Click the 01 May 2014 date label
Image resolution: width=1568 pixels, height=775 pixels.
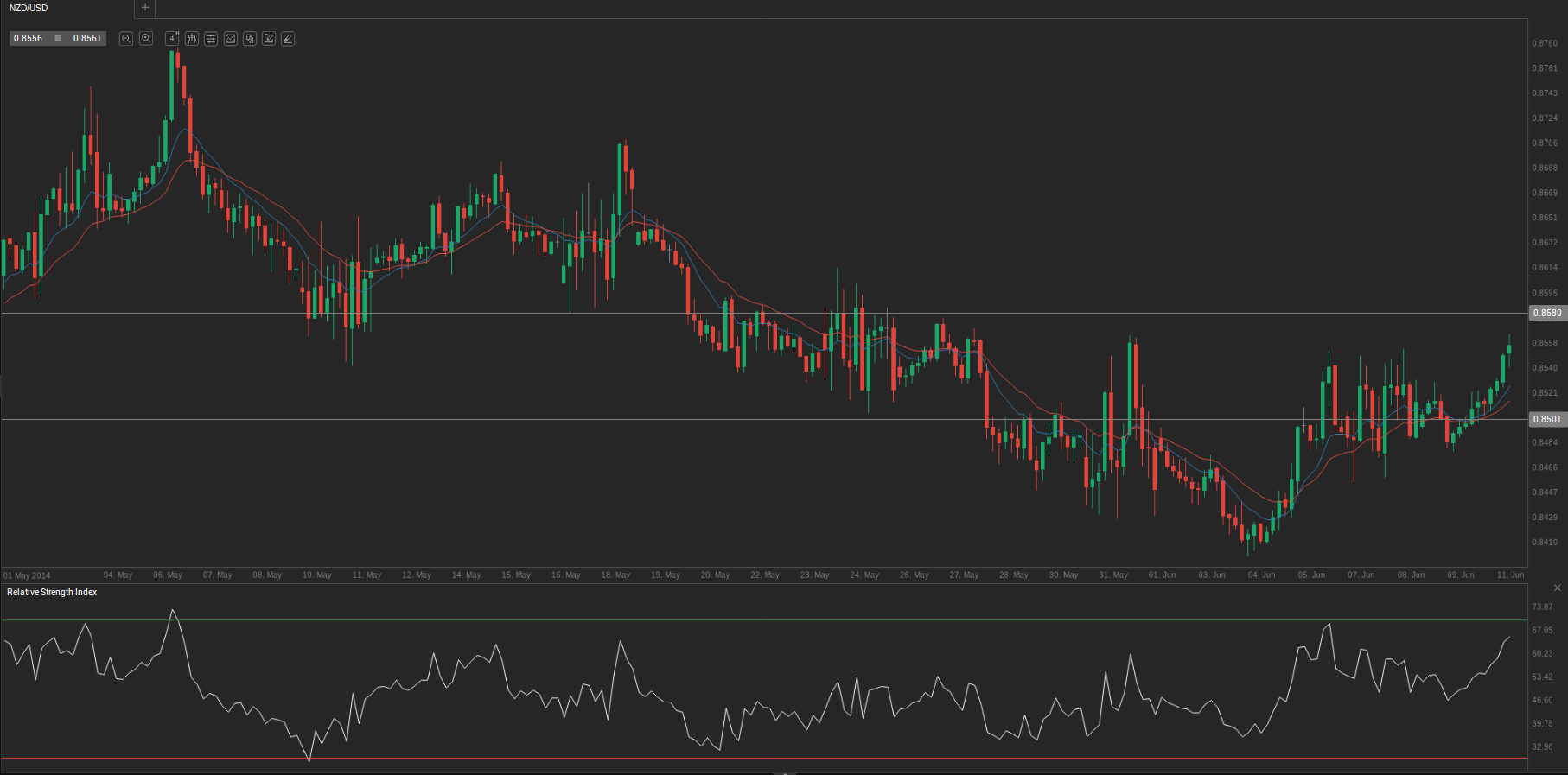[27, 575]
